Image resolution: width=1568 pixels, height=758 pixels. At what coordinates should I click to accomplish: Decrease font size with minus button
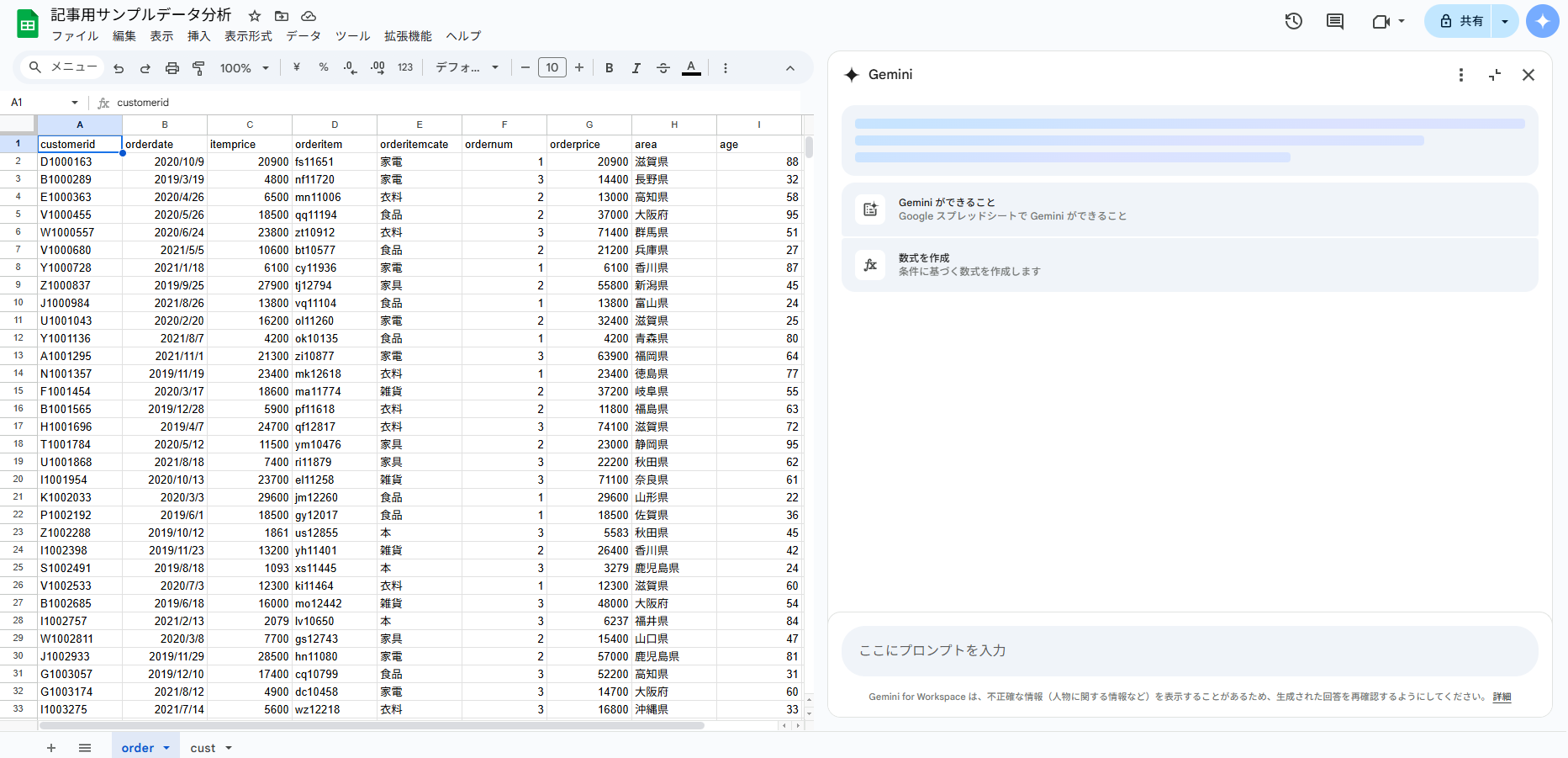pyautogui.click(x=525, y=67)
